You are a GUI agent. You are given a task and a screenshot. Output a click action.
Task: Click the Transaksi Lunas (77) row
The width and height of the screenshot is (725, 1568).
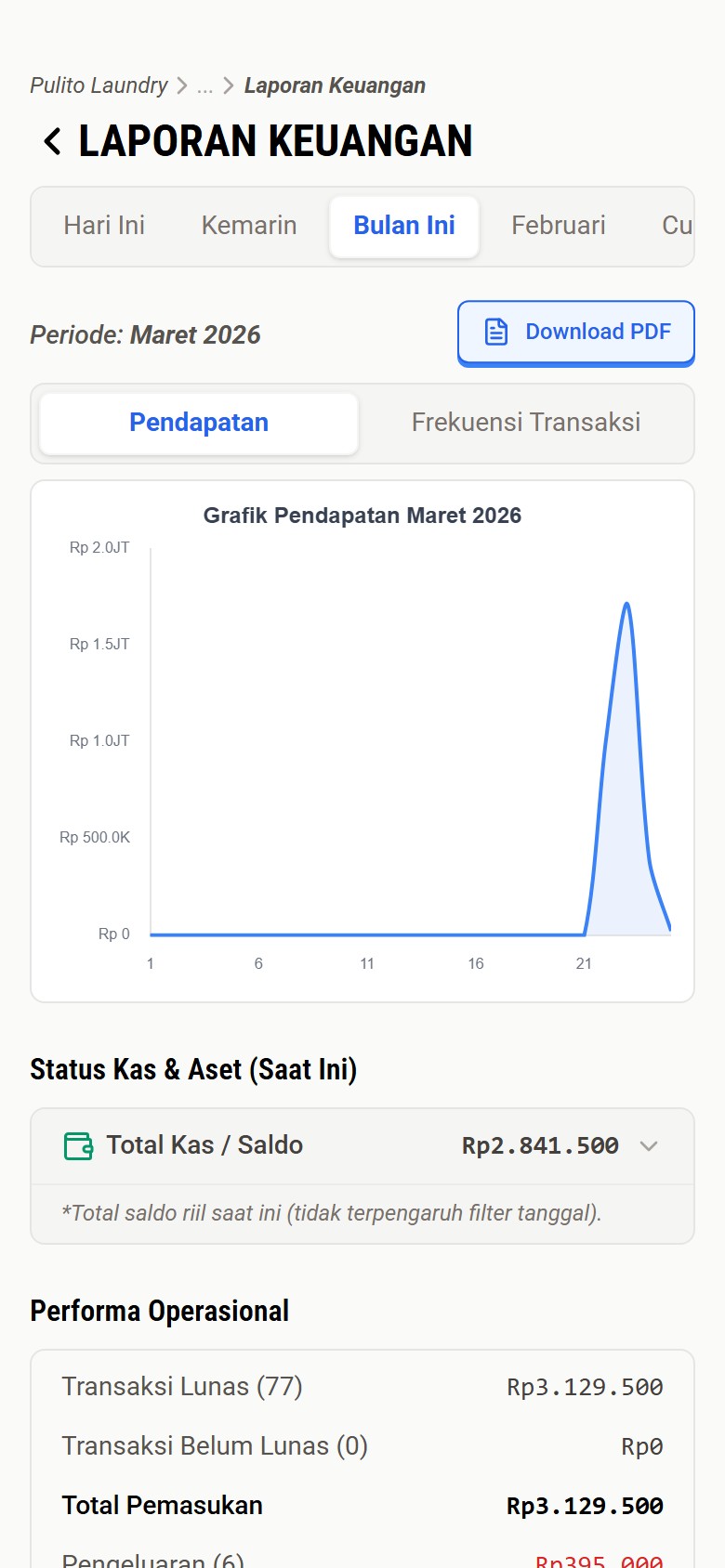(362, 1387)
